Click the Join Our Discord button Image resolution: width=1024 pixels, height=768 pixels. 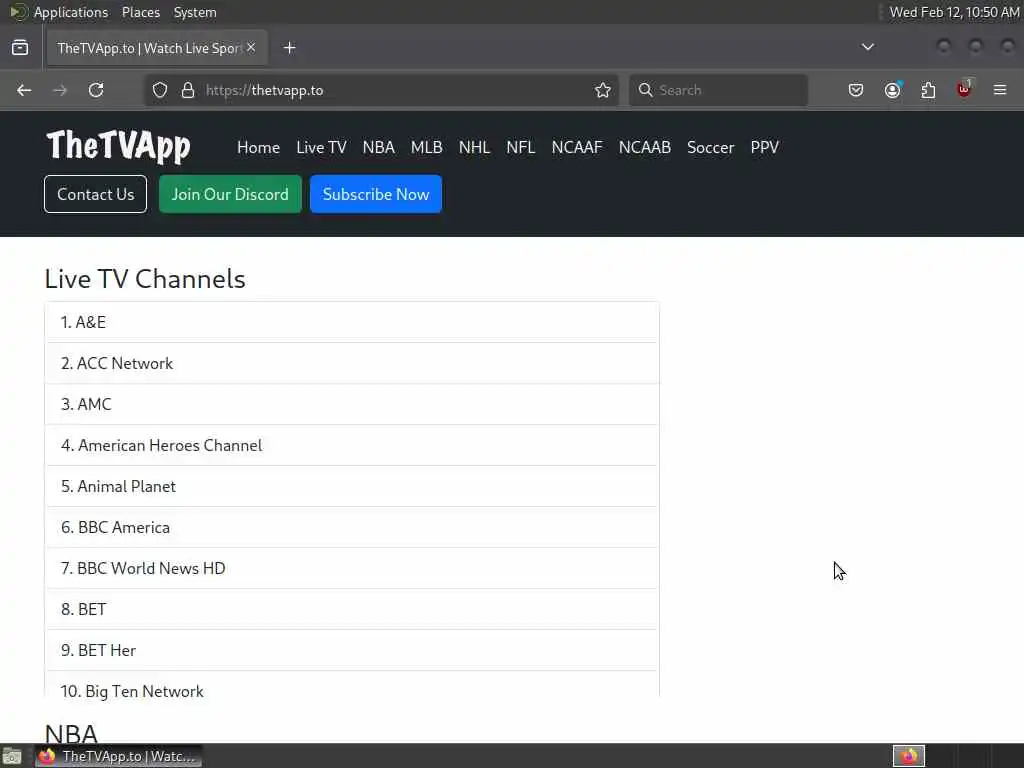(x=230, y=194)
